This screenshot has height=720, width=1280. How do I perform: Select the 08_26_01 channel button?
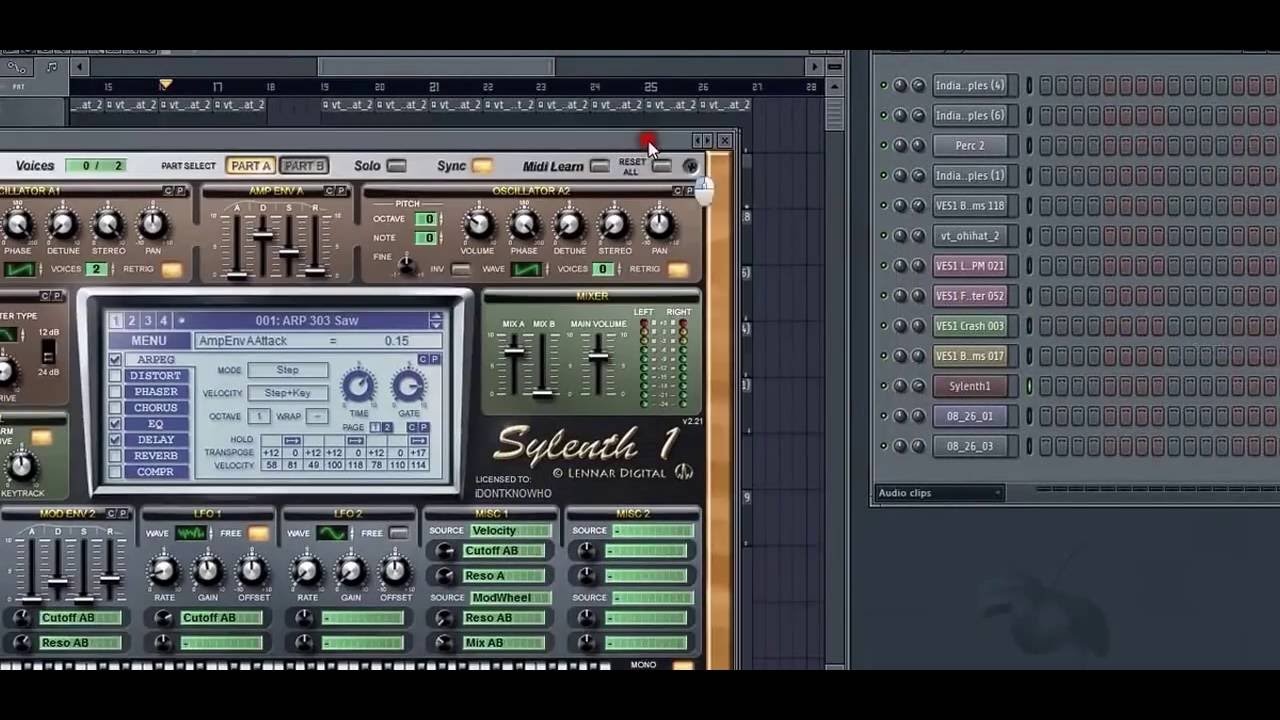click(969, 416)
